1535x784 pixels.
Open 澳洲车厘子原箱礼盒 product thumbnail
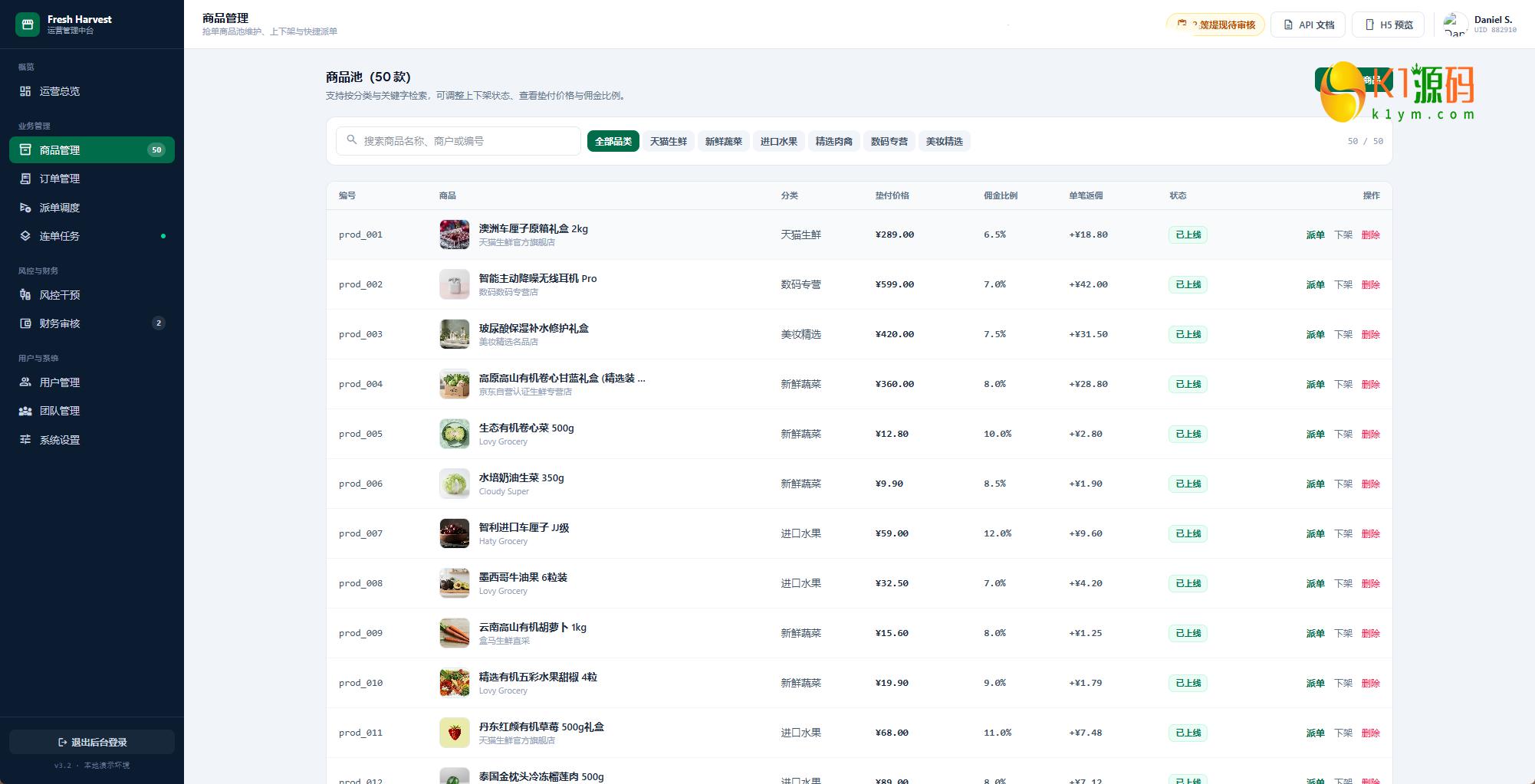(455, 235)
